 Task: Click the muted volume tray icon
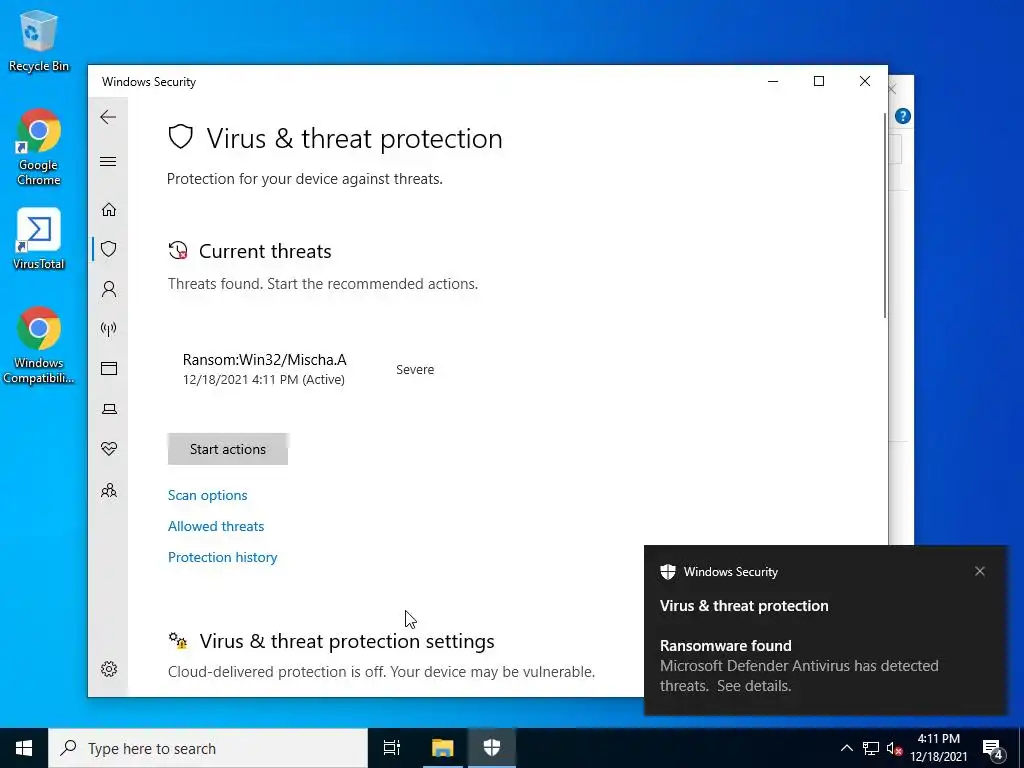pyautogui.click(x=894, y=748)
